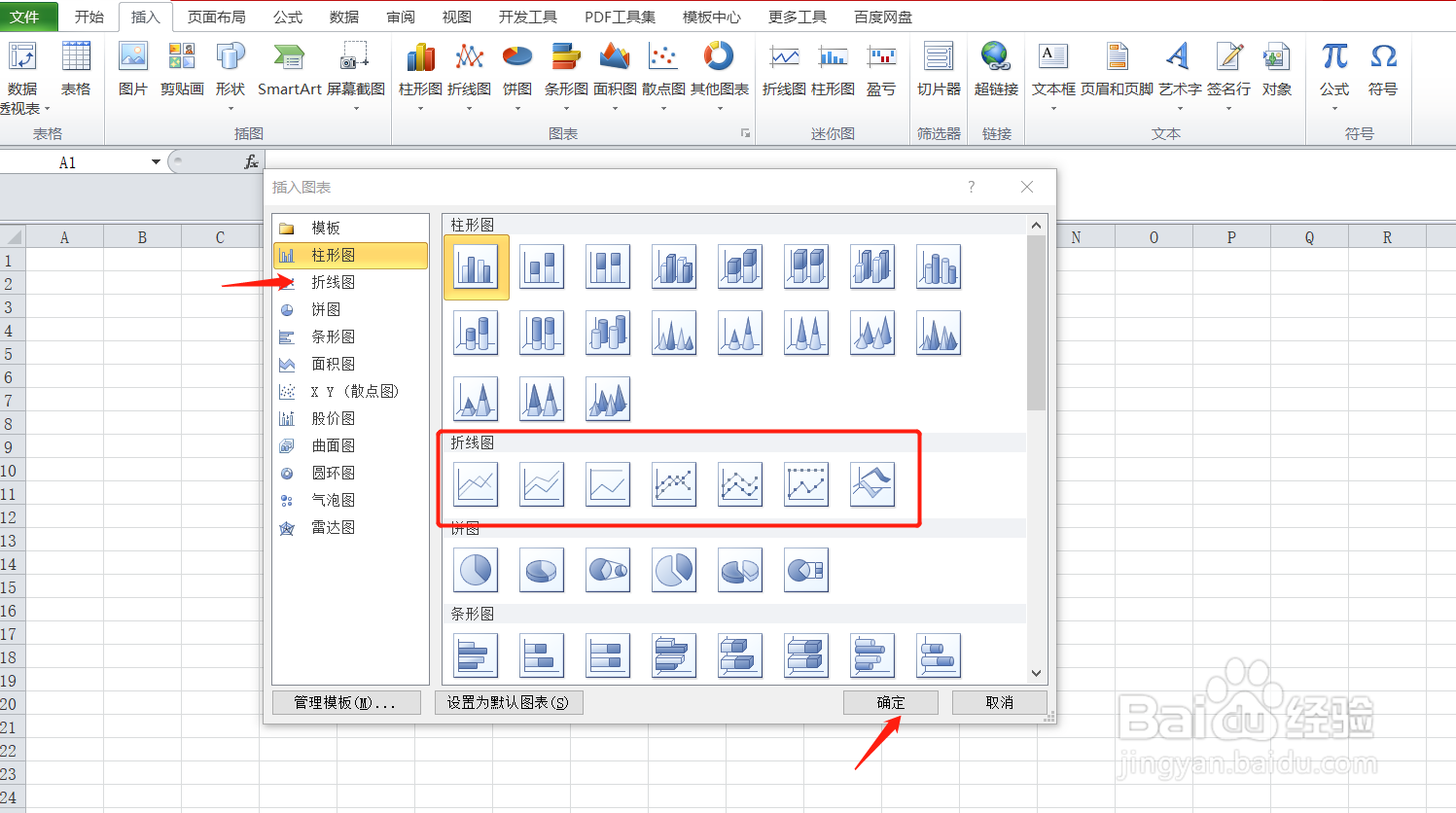This screenshot has width=1456, height=813.
Task: Switch to the 开始 ribbon tab
Action: point(89,16)
